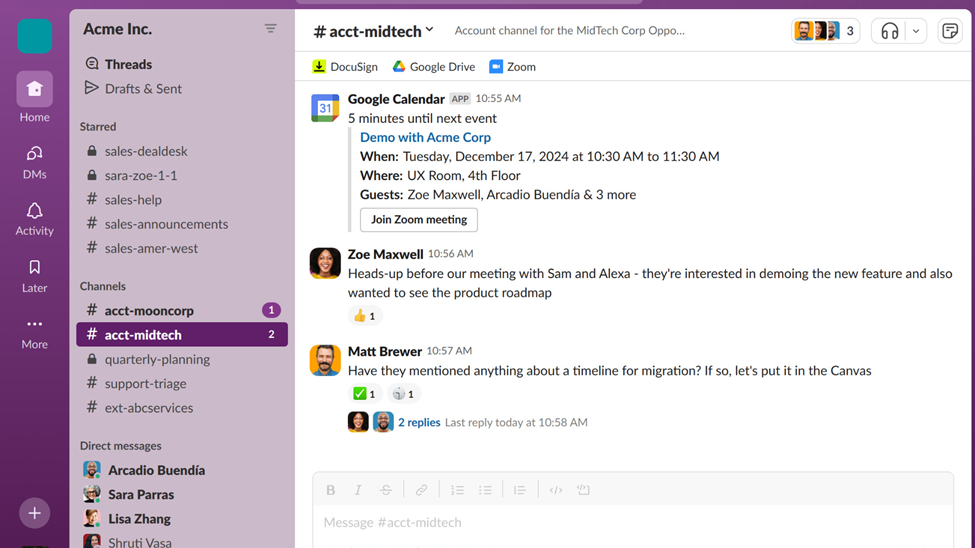This screenshot has width=975, height=548.
Task: Open the sales-amer-west channel
Action: (182, 248)
